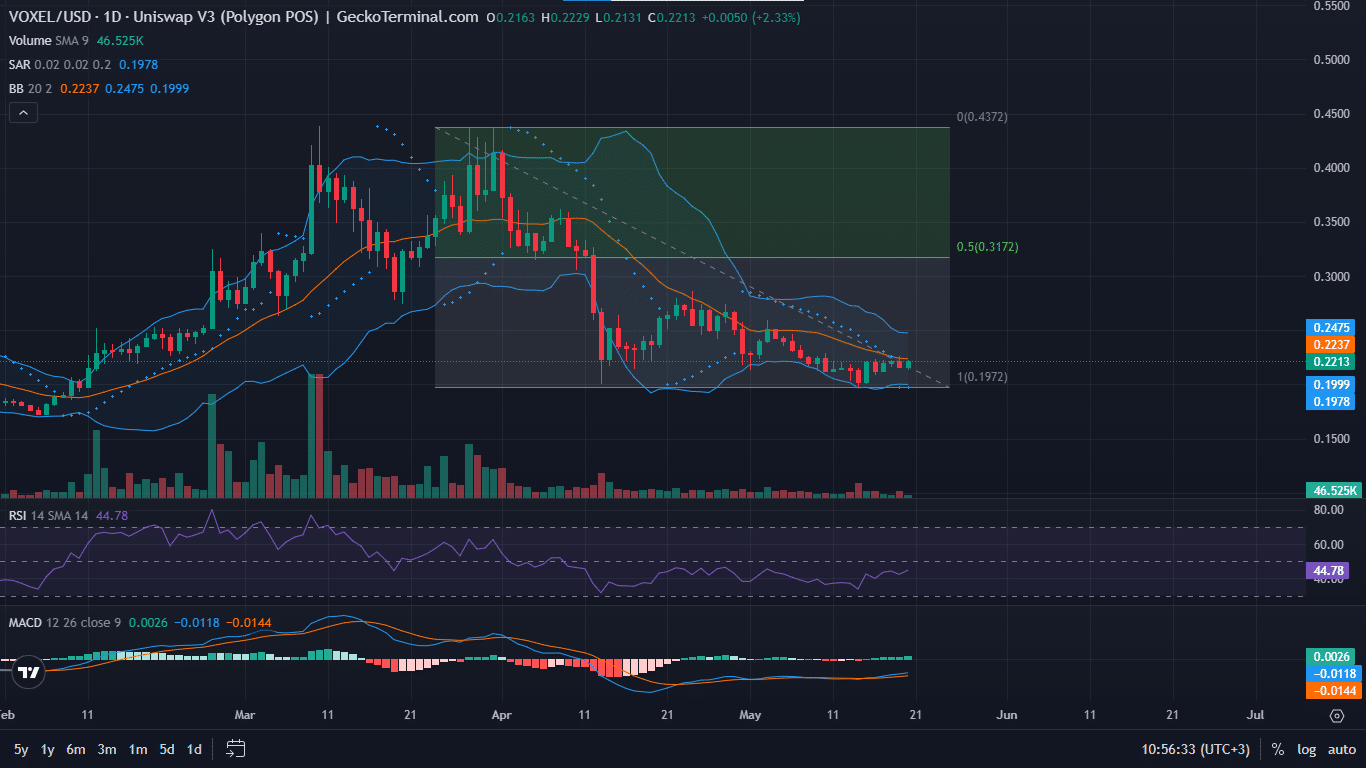Screen dimensions: 1366x768
Task: Click the 0.5500 price axis tick
Action: [1334, 6]
